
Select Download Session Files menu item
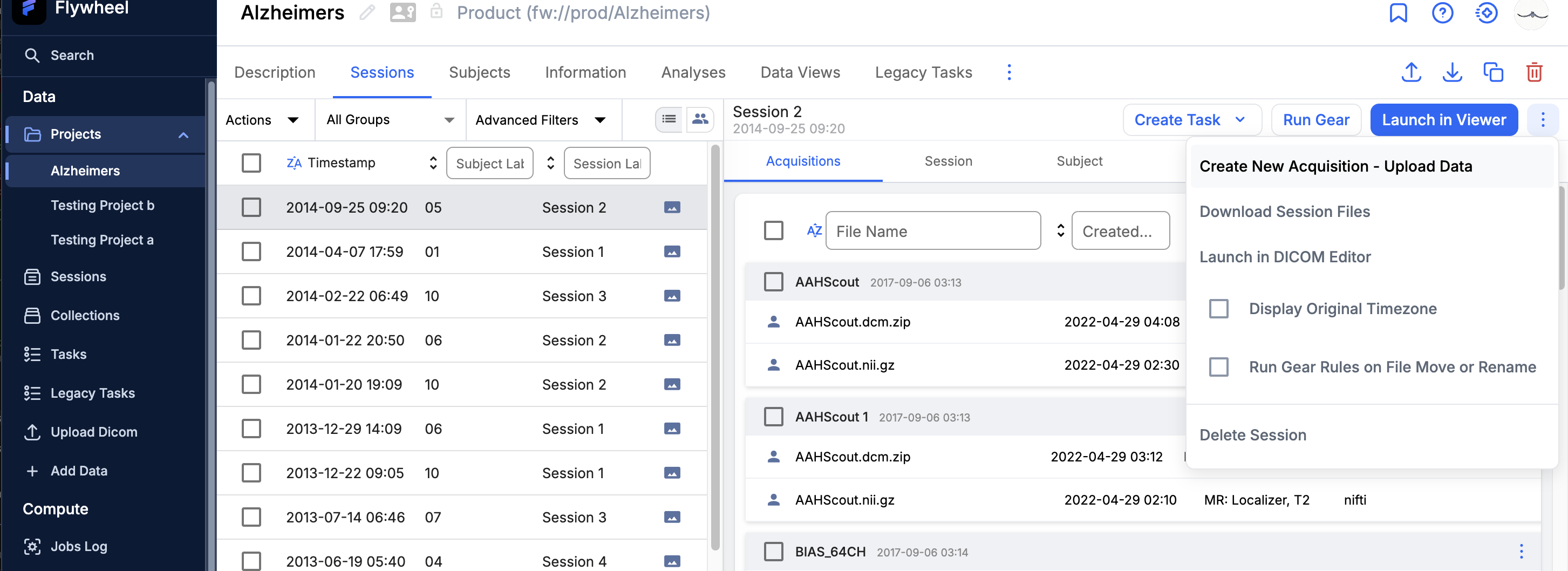point(1284,212)
